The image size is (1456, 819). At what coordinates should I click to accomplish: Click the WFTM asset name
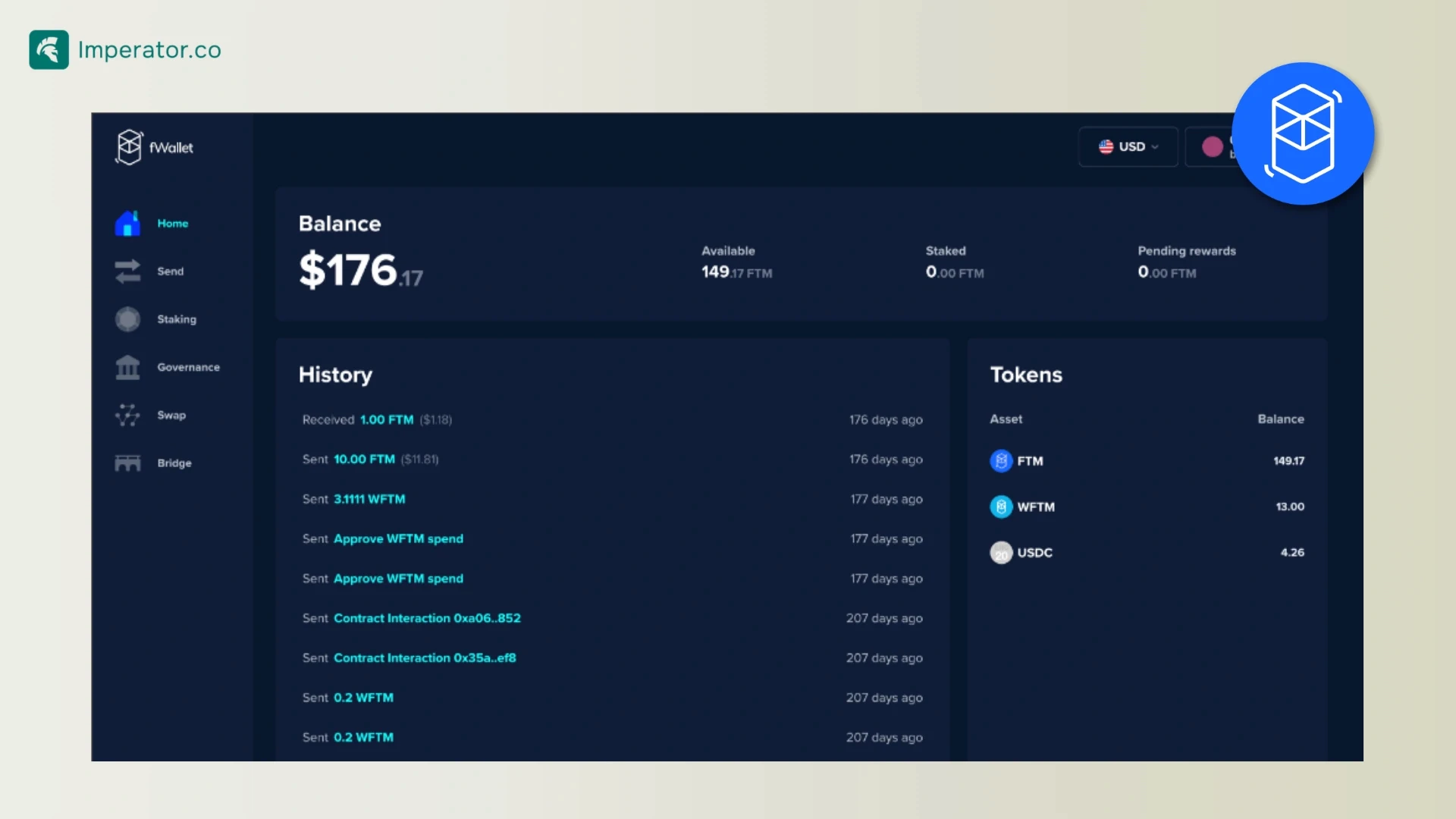point(1036,507)
